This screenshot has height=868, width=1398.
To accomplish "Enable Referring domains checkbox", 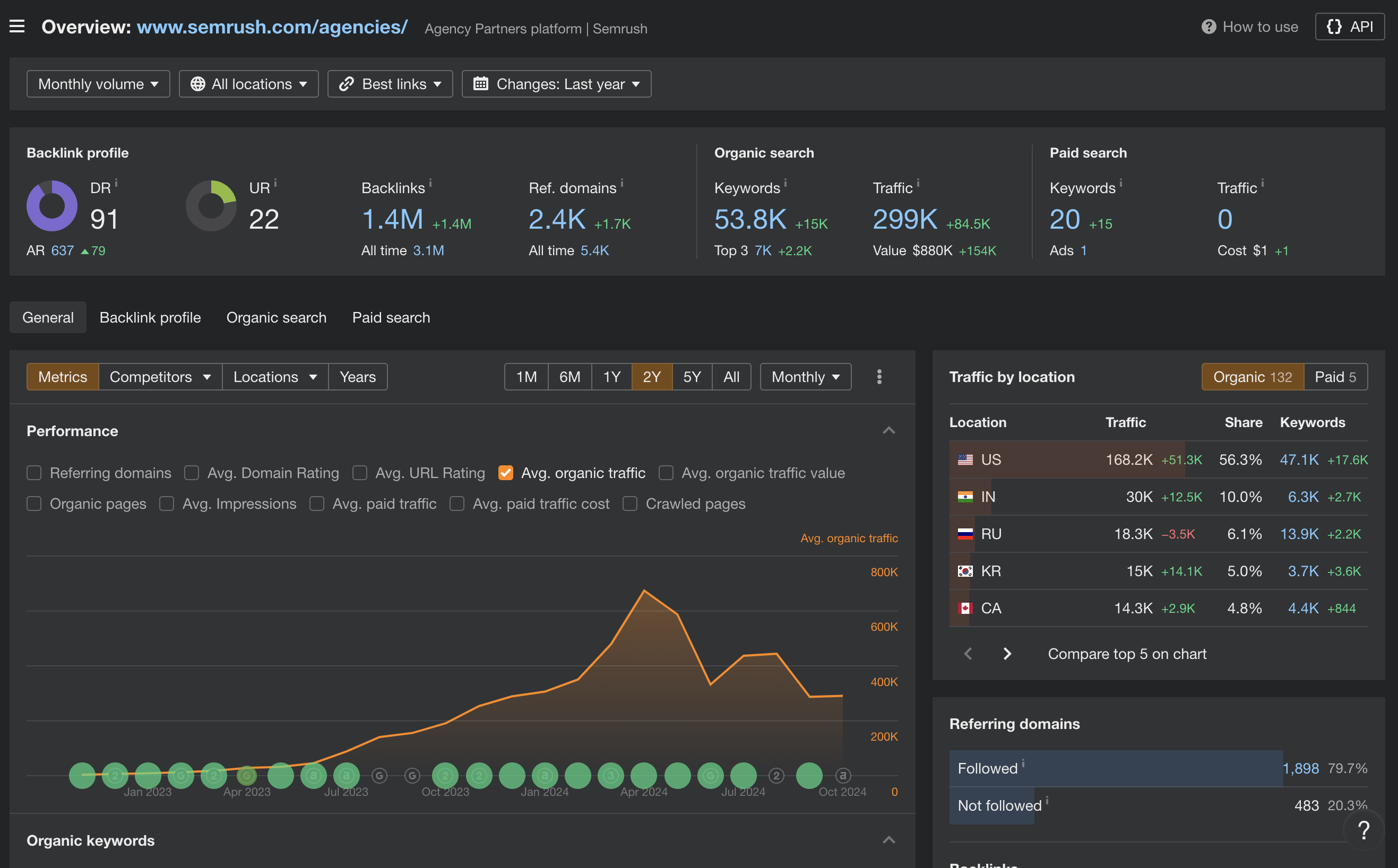I will 33,472.
